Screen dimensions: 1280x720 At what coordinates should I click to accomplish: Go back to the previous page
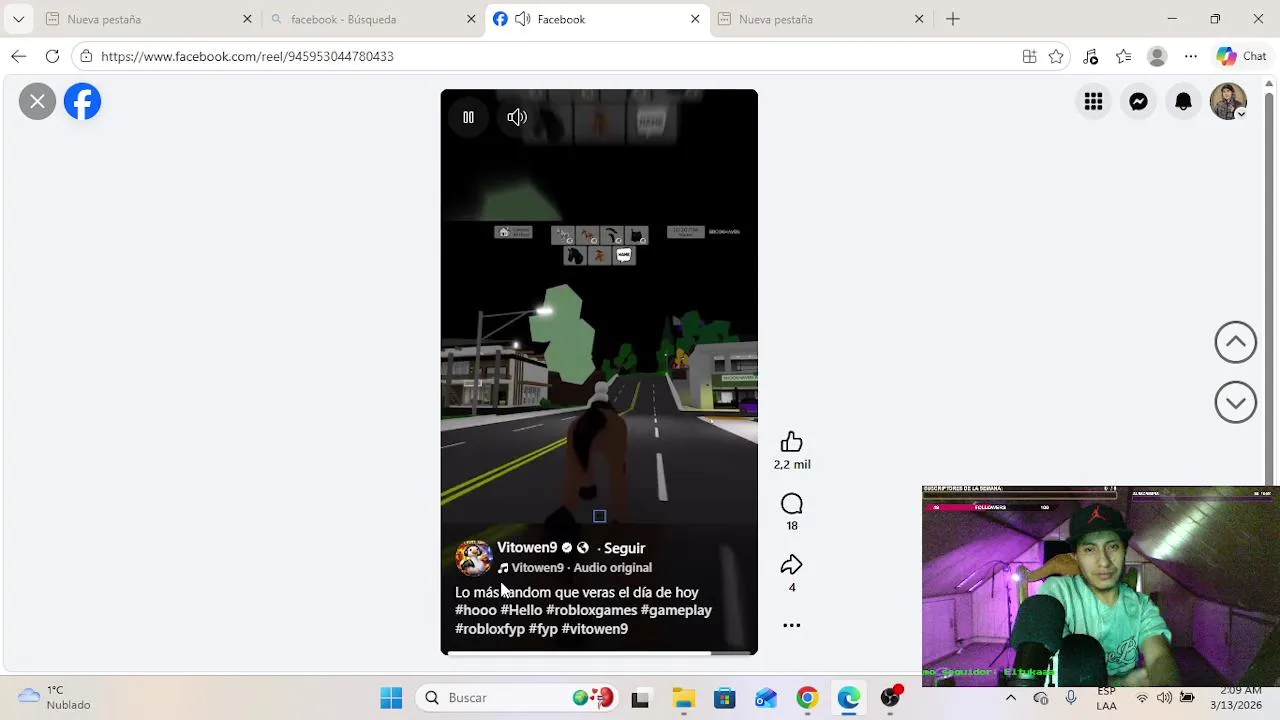(18, 56)
